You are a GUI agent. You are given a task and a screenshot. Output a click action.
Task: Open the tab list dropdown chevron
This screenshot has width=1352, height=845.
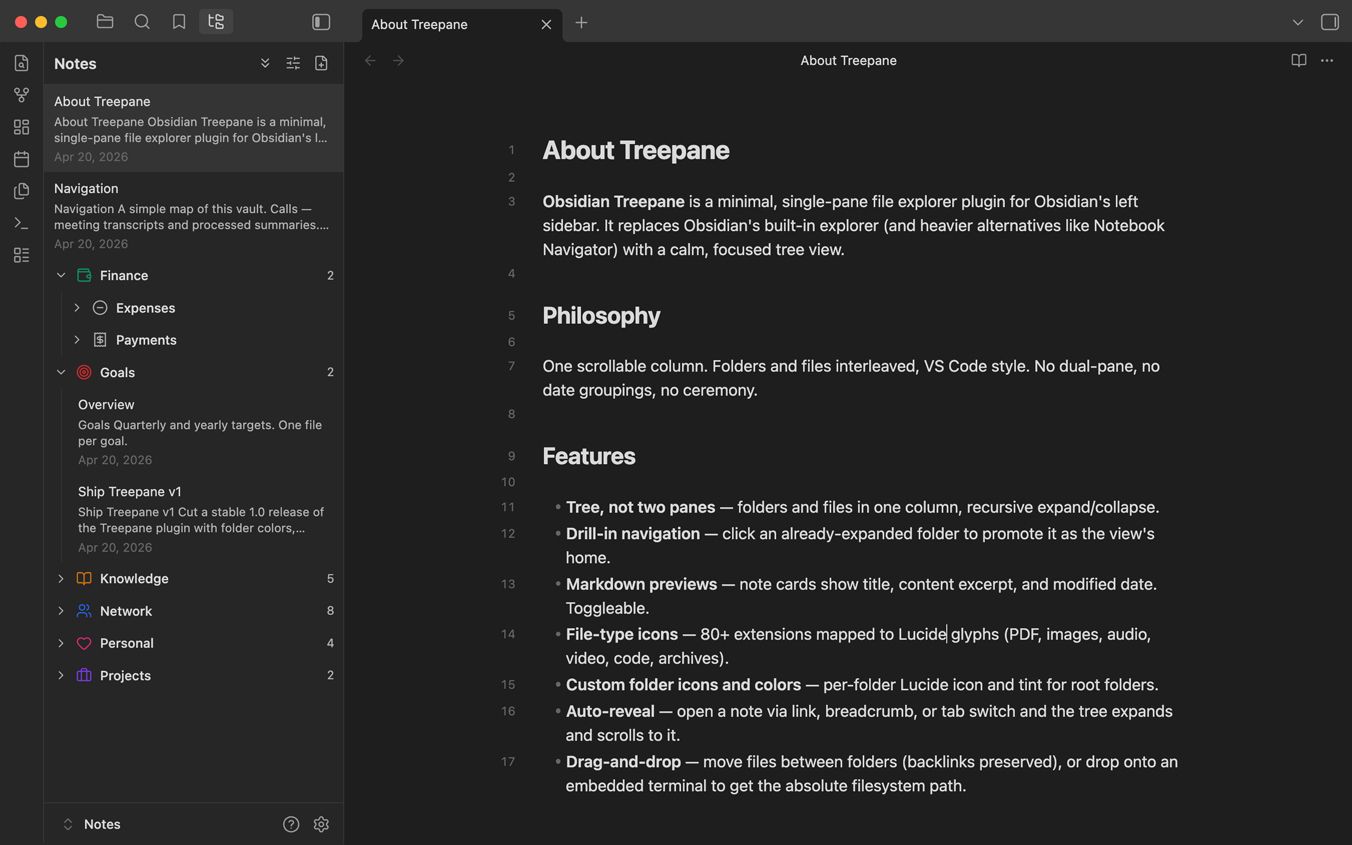(x=1298, y=22)
